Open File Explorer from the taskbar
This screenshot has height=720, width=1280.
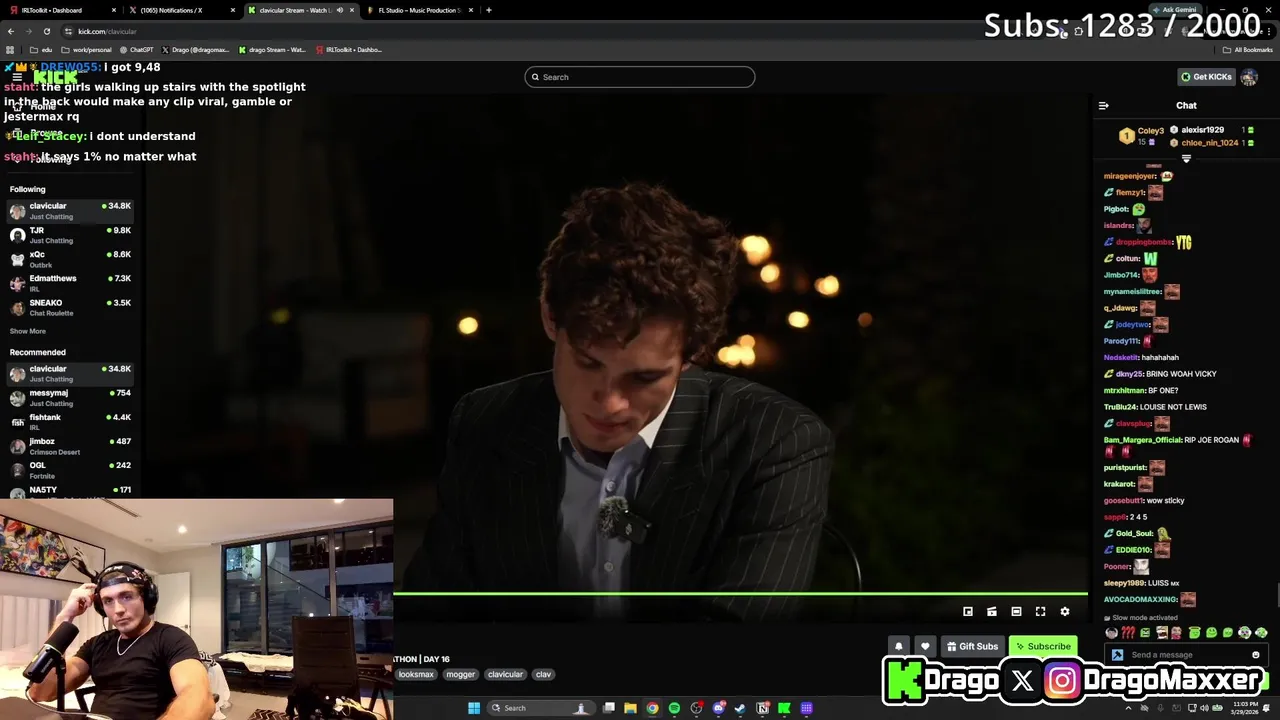630,708
